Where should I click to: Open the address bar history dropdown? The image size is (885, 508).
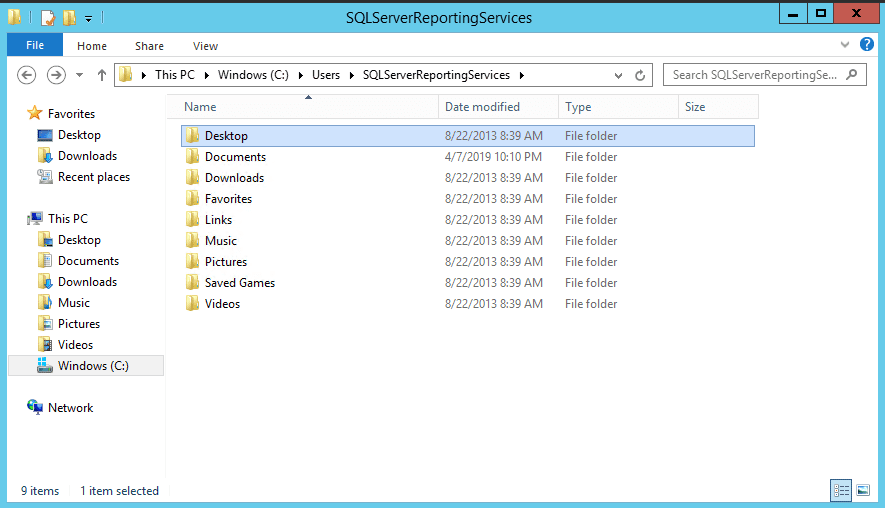pos(619,76)
